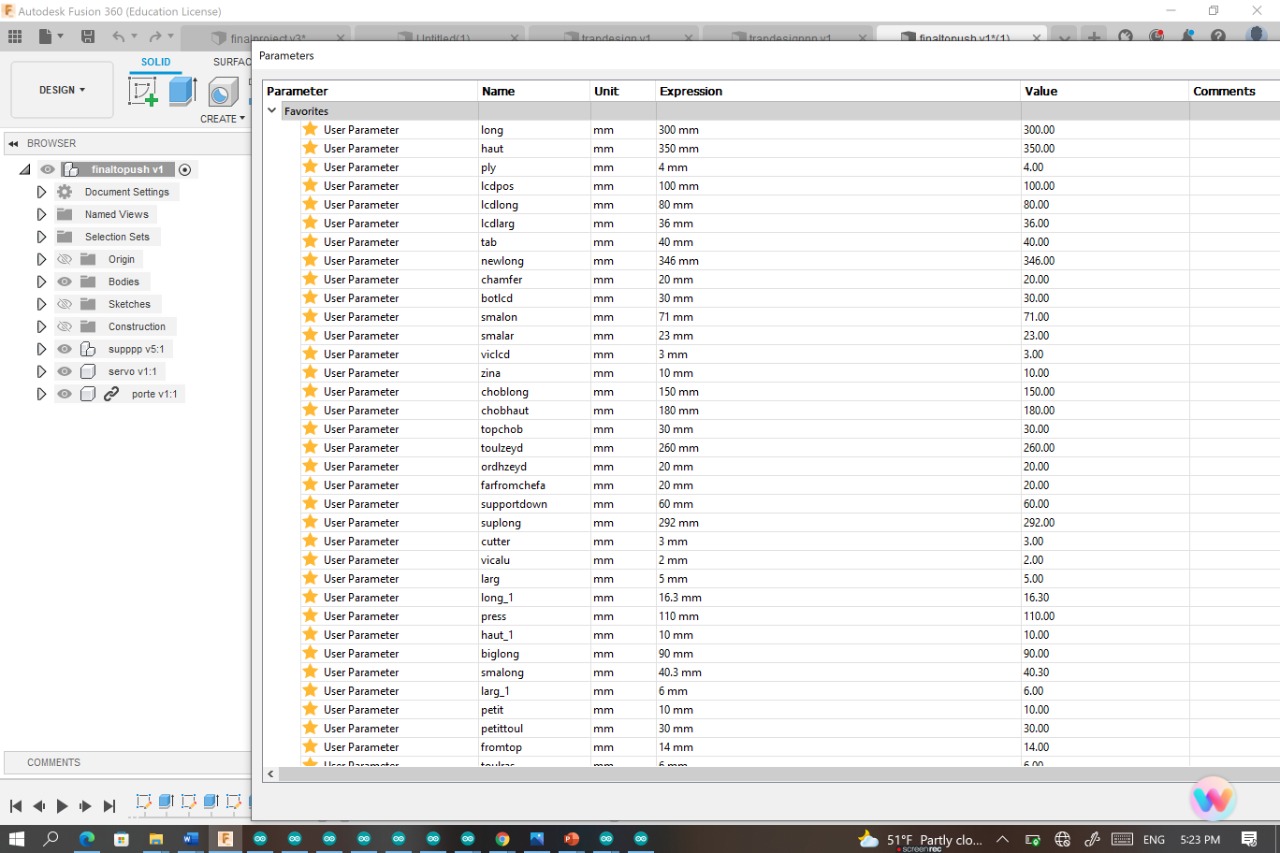Expand the Origin folder

41,260
